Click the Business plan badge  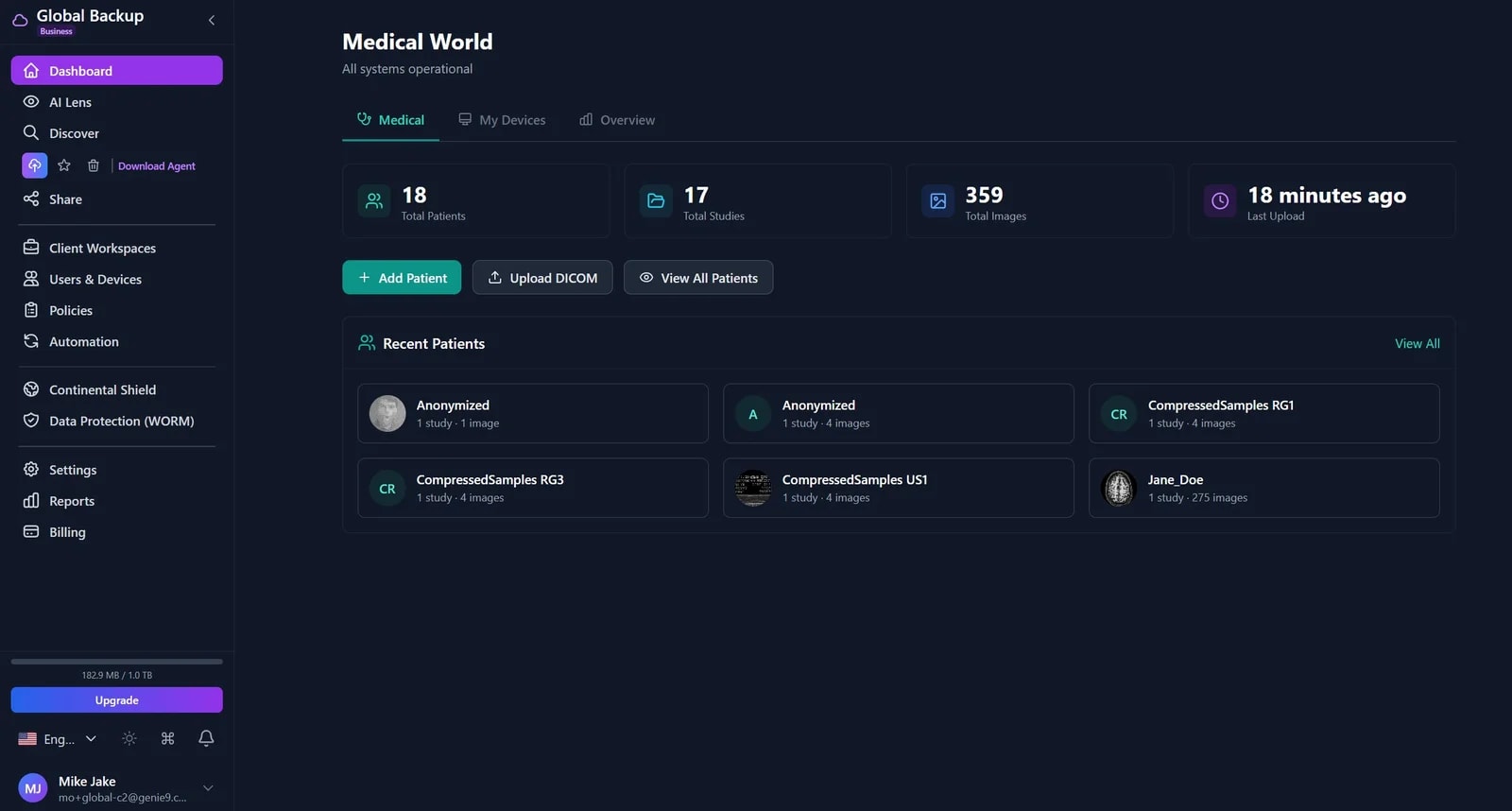tap(57, 31)
